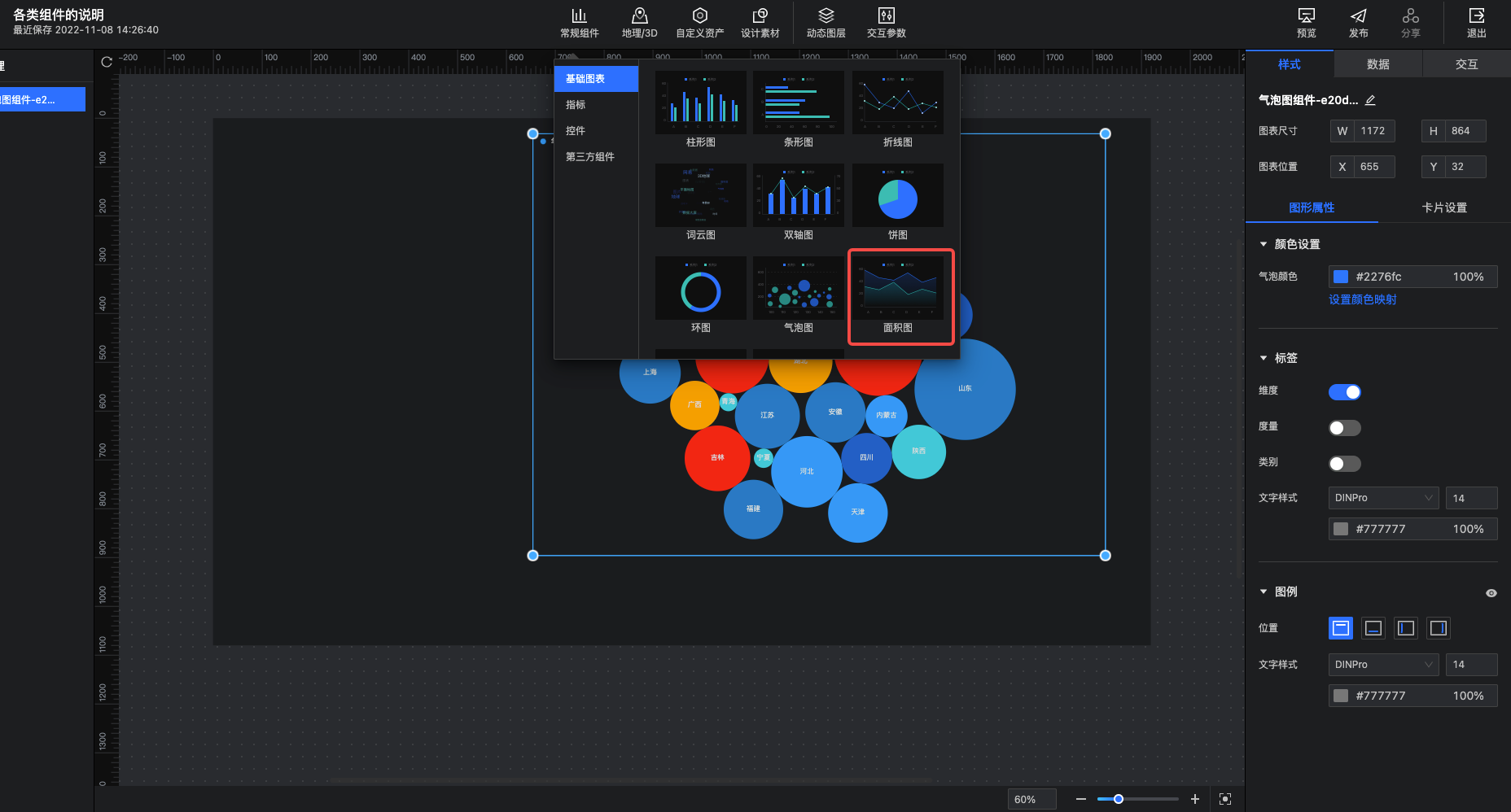Open the 动态图层 layers icon

(x=826, y=23)
